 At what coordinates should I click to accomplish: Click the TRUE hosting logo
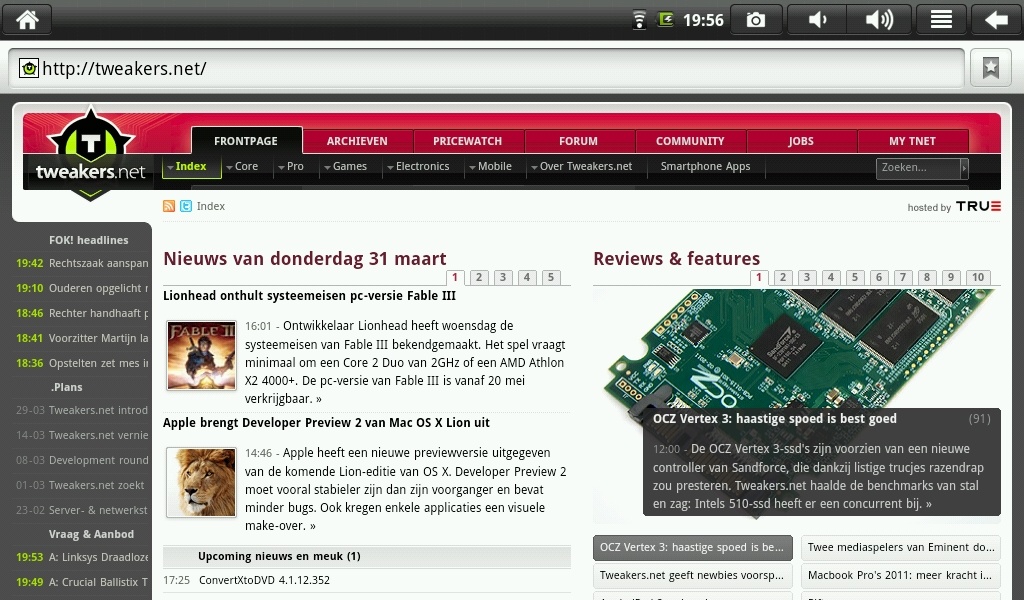point(978,206)
